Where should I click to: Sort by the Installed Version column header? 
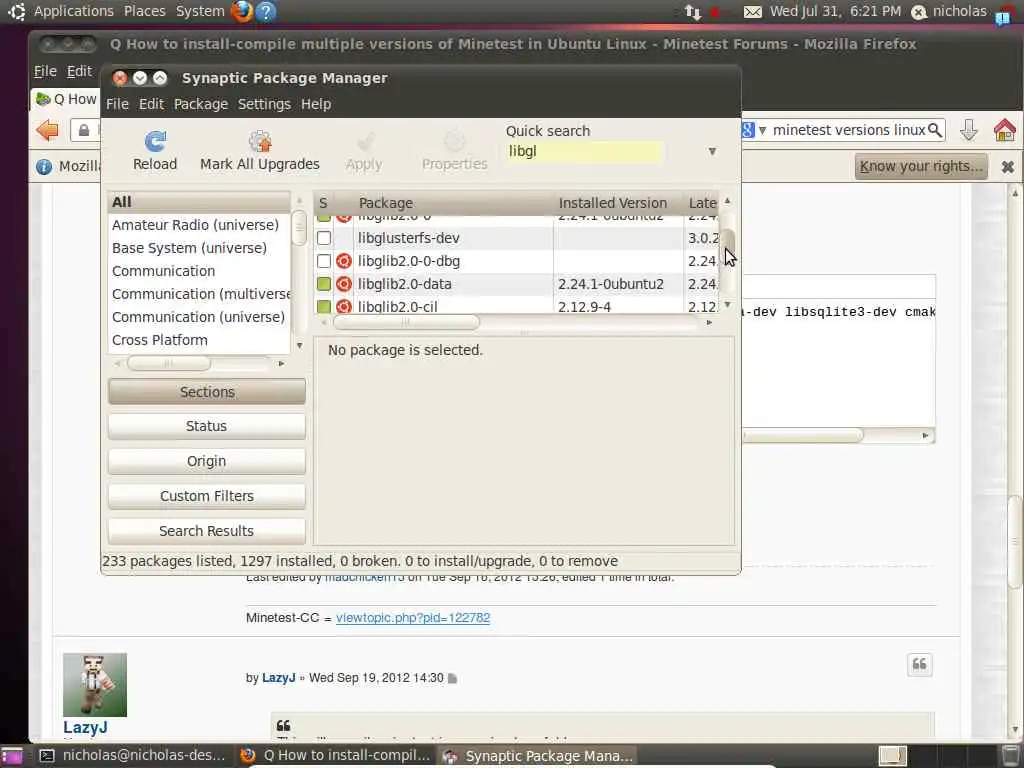618,203
